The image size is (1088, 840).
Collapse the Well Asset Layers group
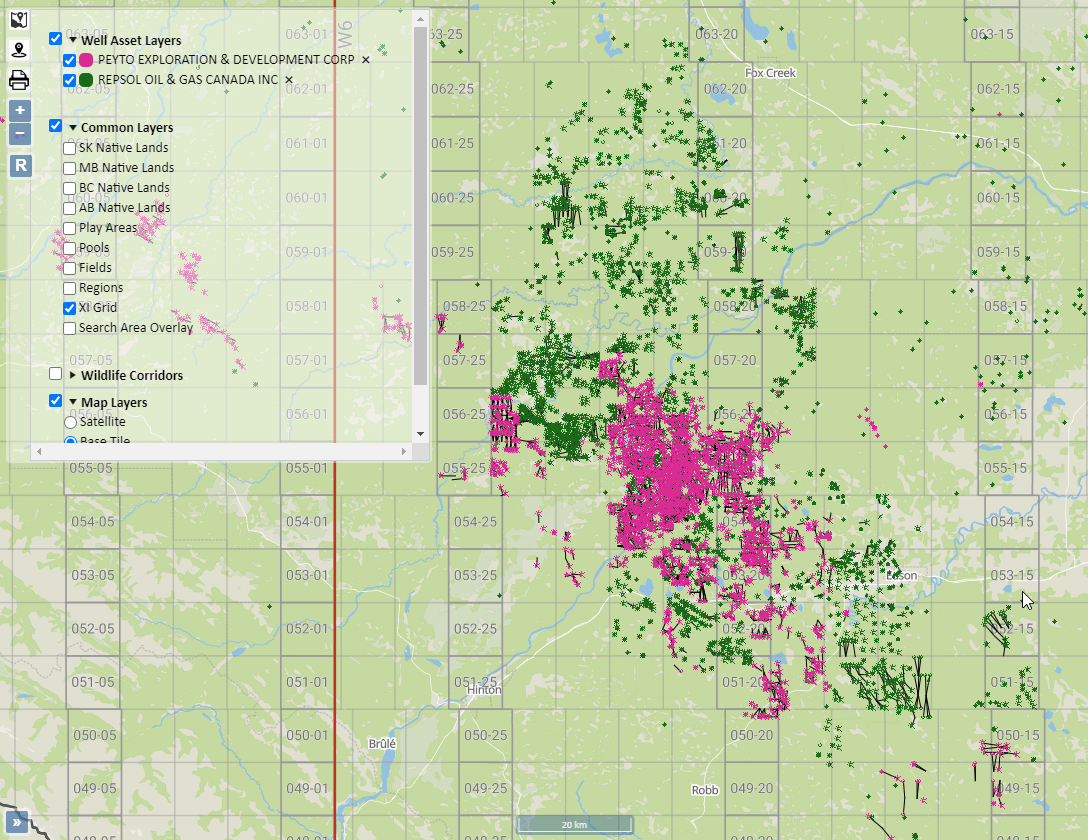[73, 41]
